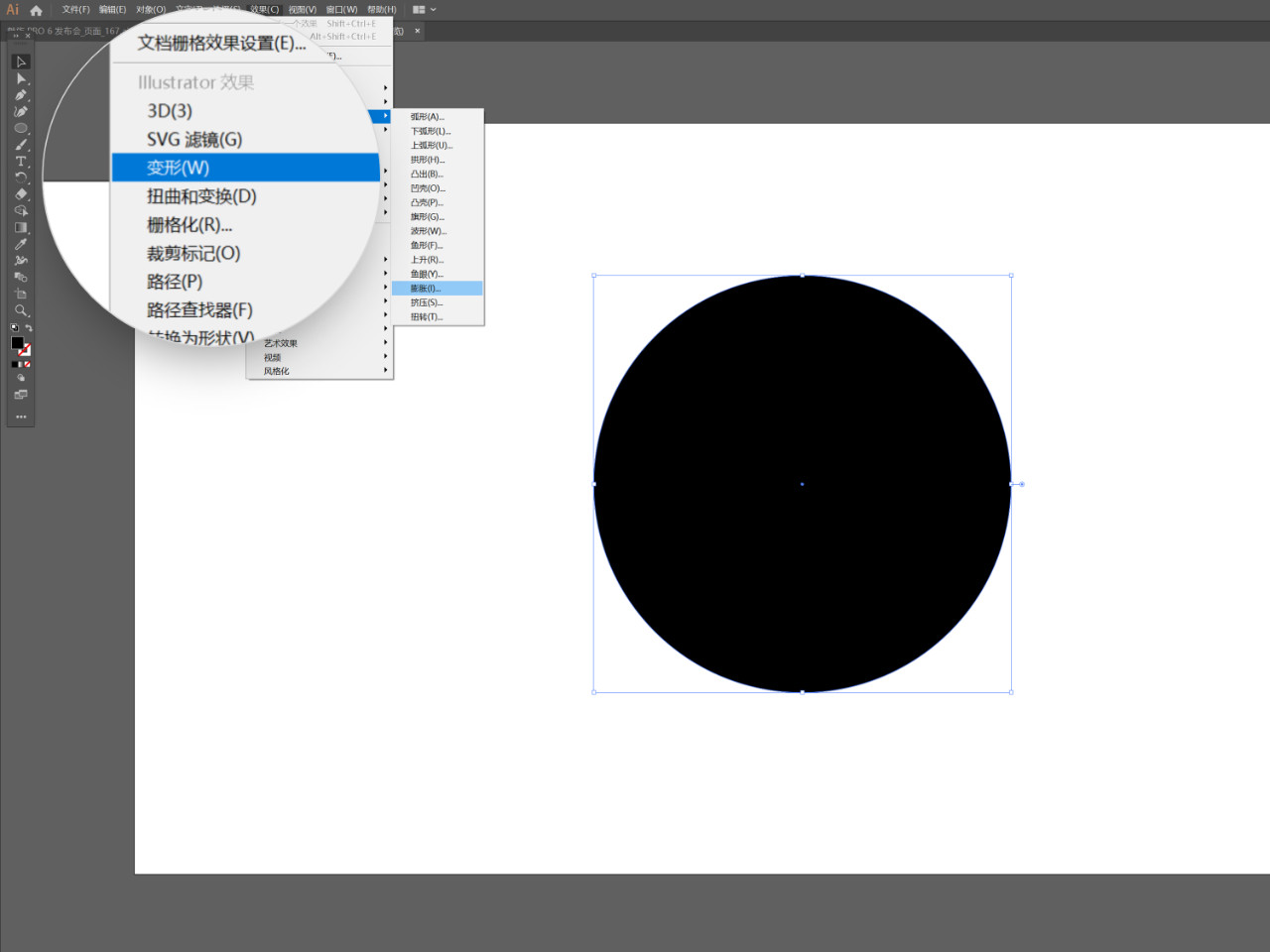Activate the Paintbrush tool
Image resolution: width=1270 pixels, height=952 pixels.
(21, 145)
